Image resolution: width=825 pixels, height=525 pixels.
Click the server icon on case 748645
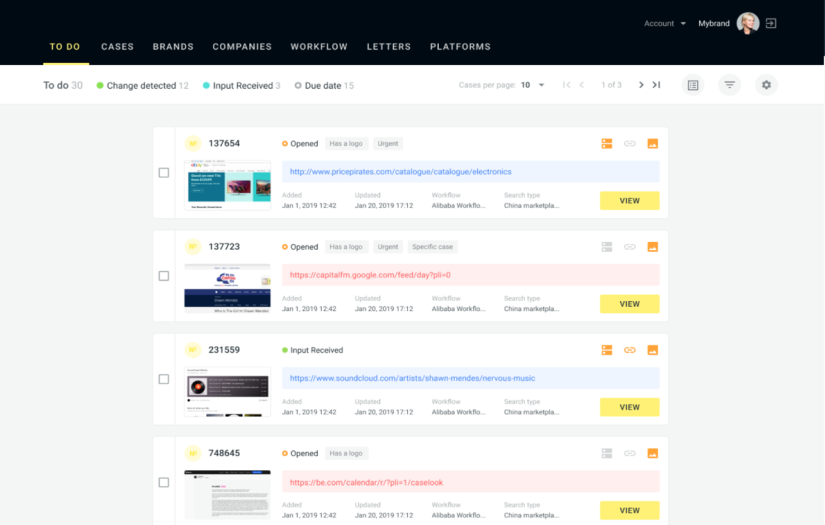607,453
